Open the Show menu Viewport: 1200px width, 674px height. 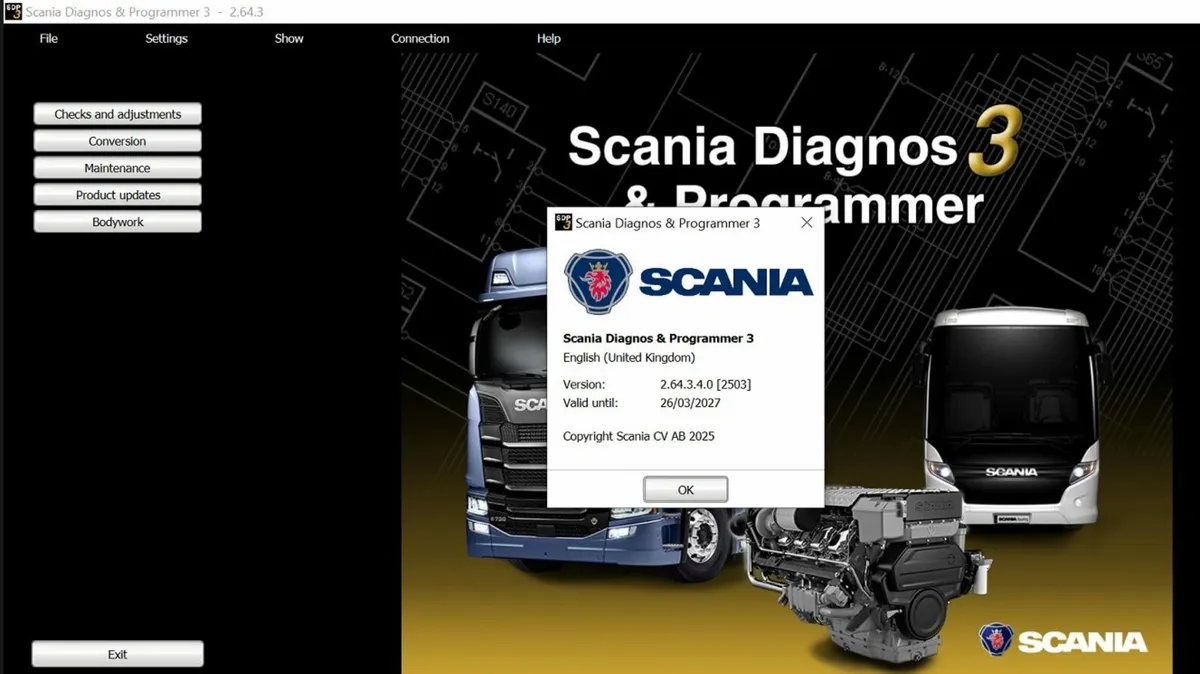[x=289, y=38]
